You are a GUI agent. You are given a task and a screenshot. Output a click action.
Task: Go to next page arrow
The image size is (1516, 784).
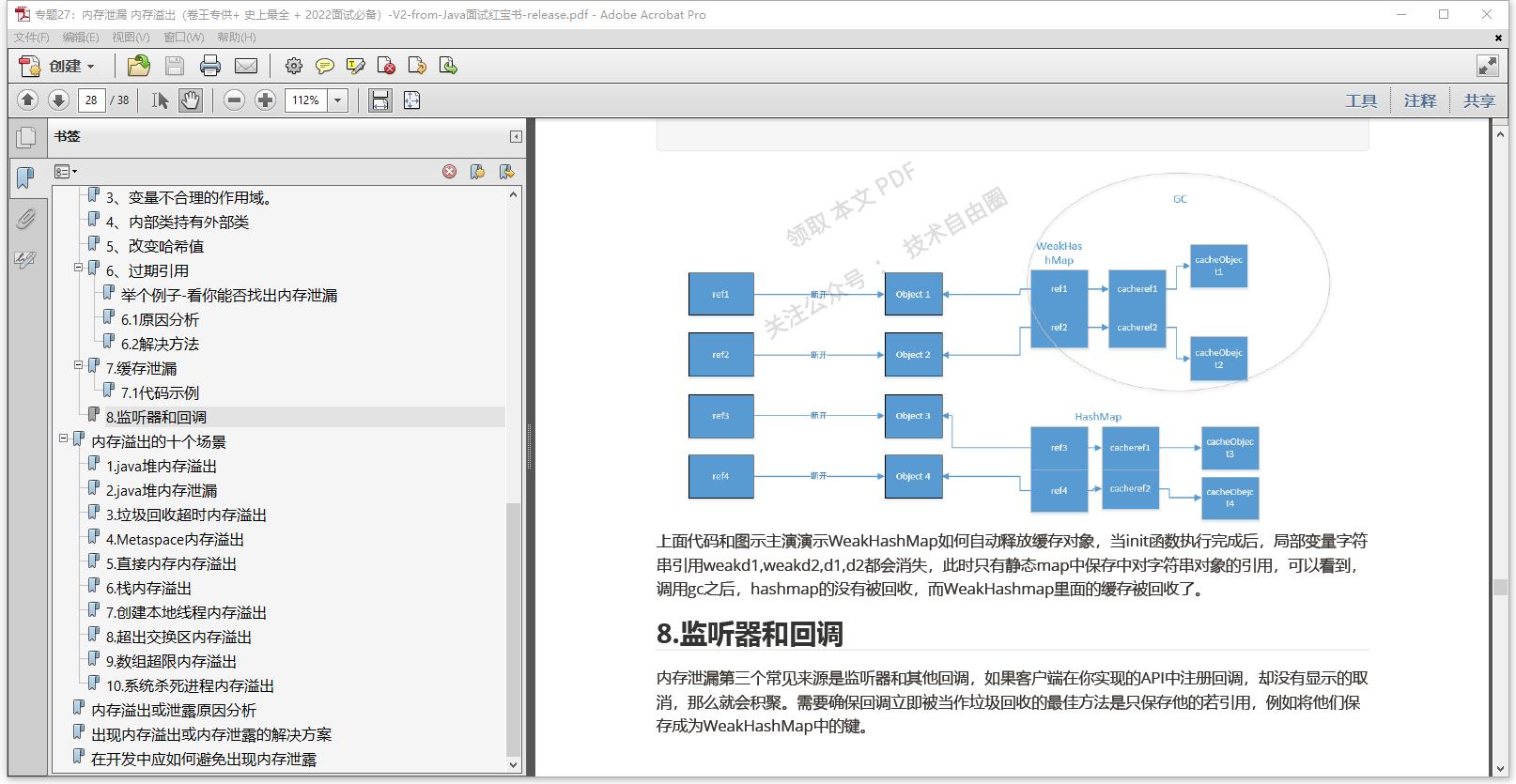click(x=58, y=100)
